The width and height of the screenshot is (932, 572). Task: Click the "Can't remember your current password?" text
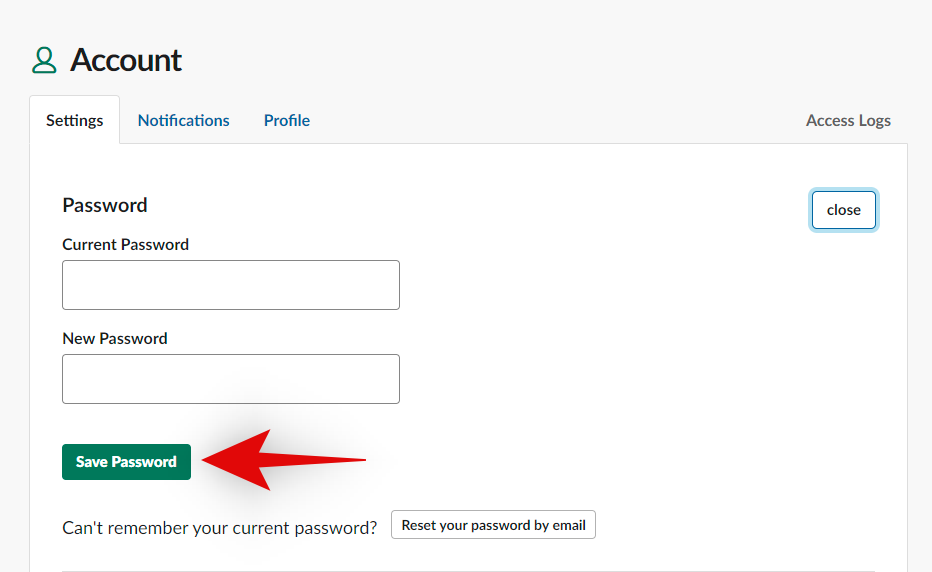click(220, 527)
